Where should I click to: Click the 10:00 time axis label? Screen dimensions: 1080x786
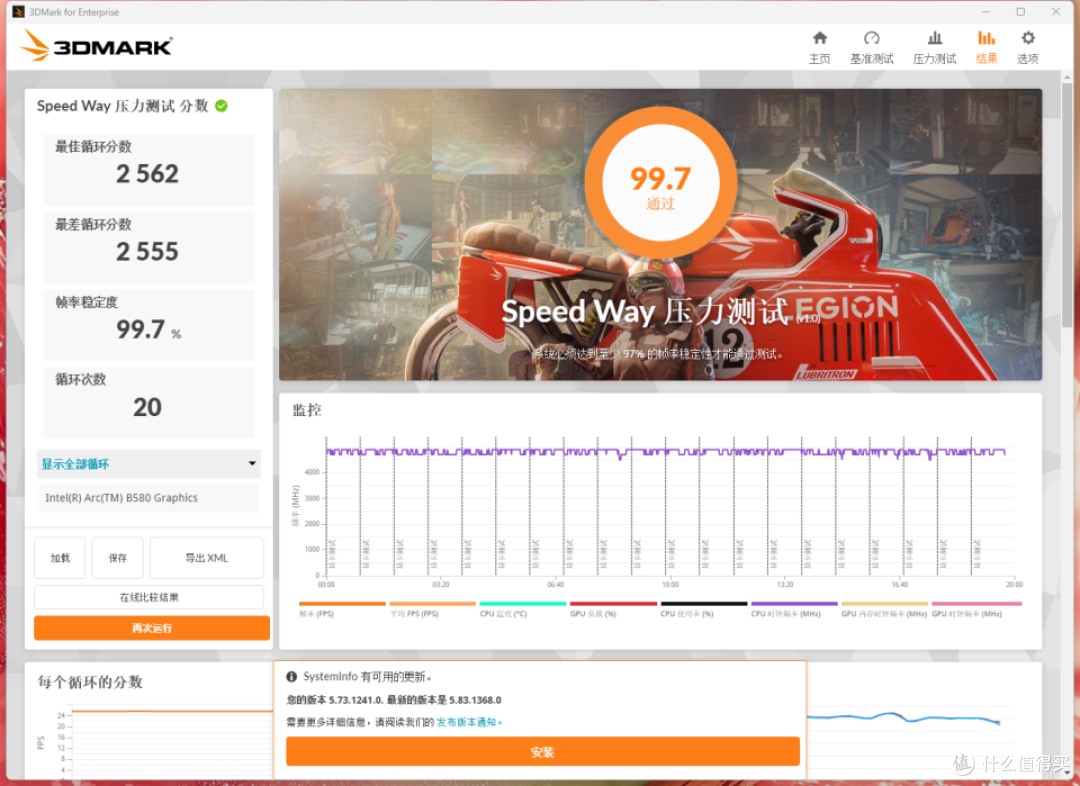click(670, 584)
